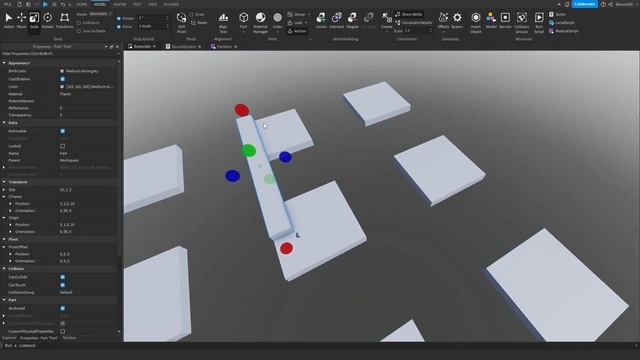The width and height of the screenshot is (640, 360).
Task: Click the Color property swatch
Action: [62, 87]
